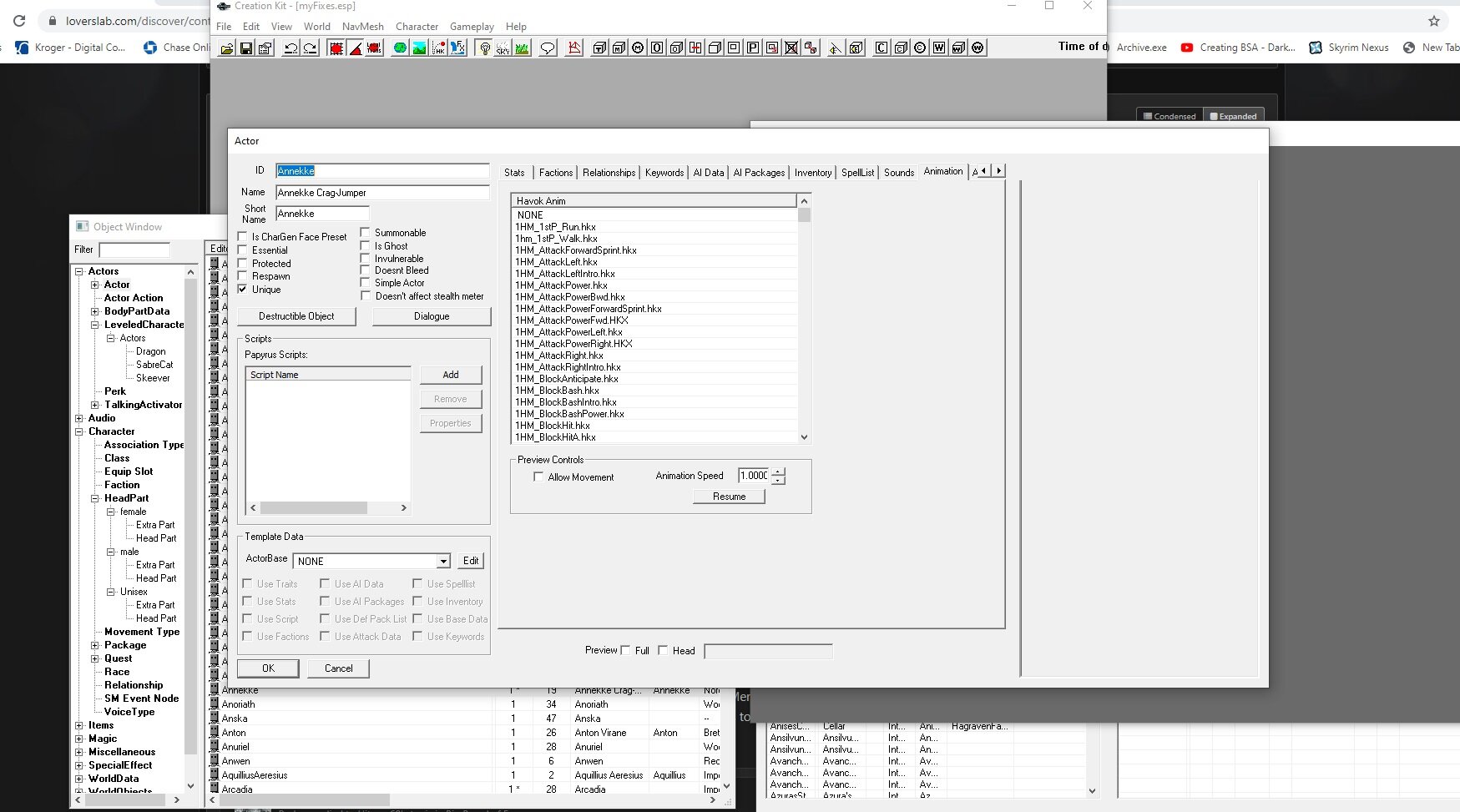Toggle the red snap-to-grid toolbar icon
The image size is (1460, 812).
point(336,48)
